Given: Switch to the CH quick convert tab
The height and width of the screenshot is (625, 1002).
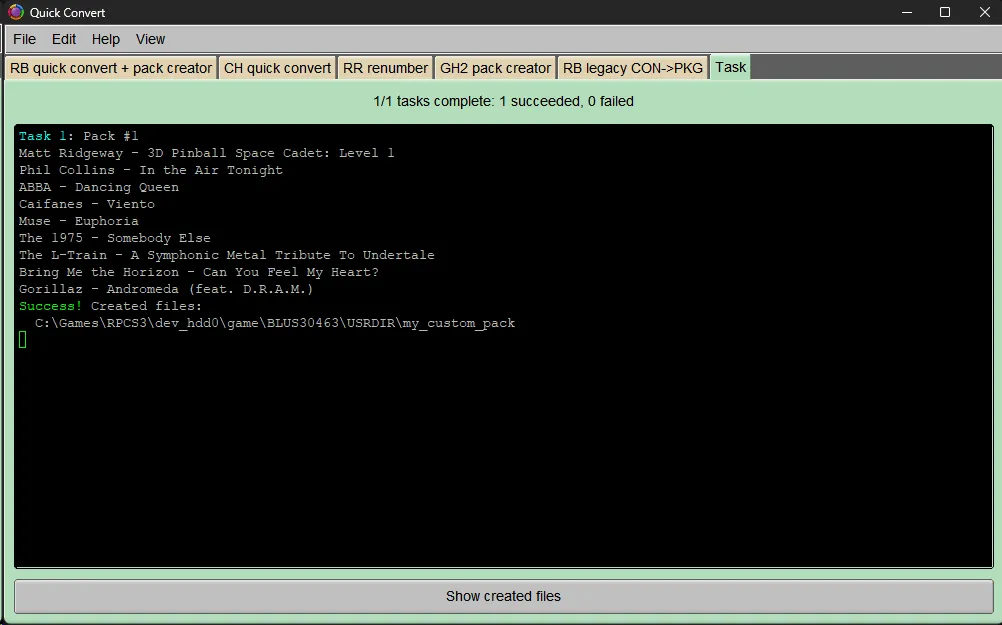Looking at the screenshot, I should (x=275, y=67).
